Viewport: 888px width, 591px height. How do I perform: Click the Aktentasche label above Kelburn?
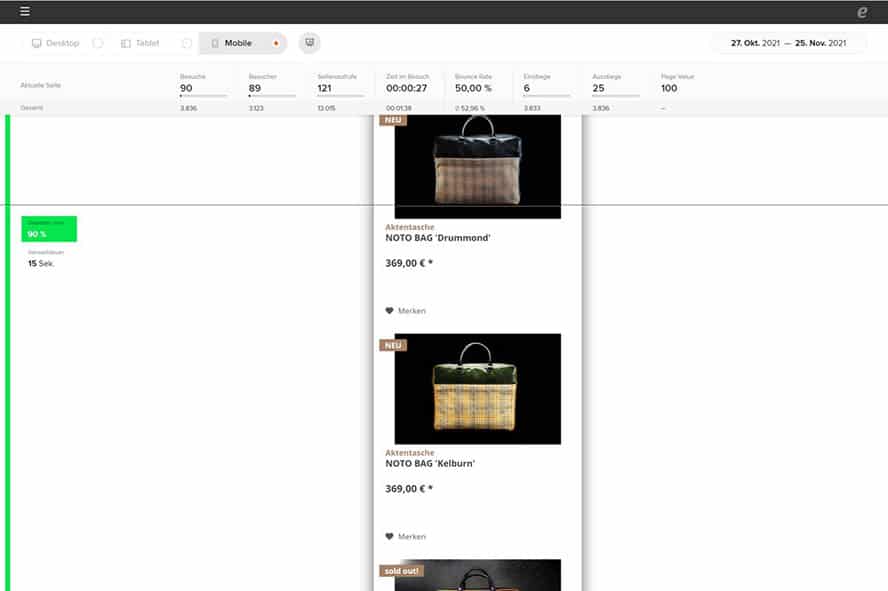coord(409,453)
